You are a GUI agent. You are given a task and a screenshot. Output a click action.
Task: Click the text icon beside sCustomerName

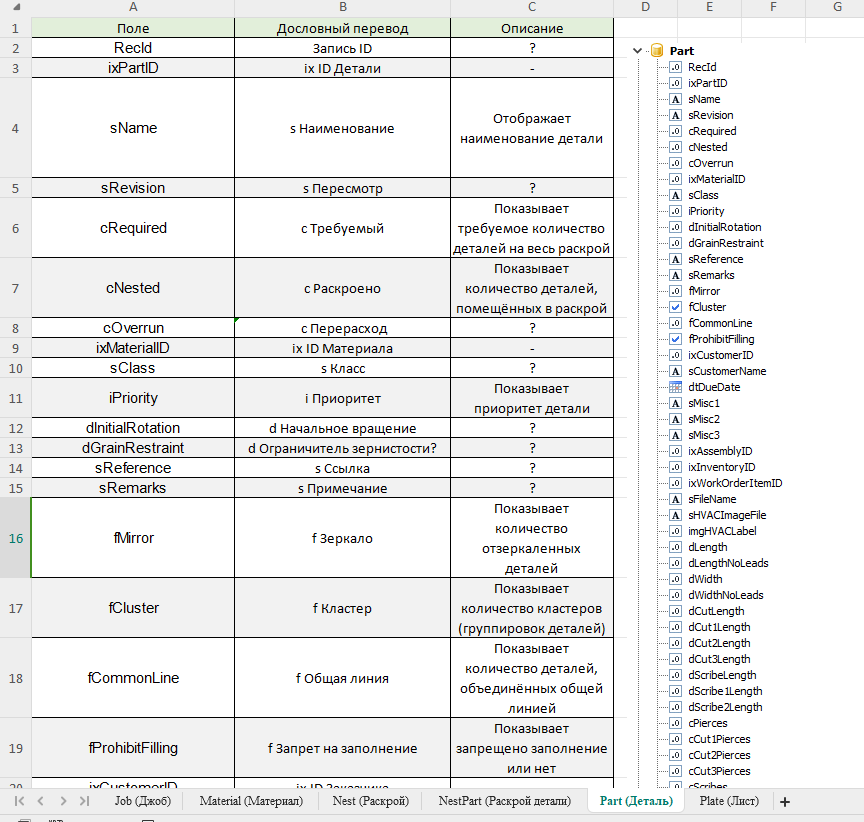pos(676,371)
